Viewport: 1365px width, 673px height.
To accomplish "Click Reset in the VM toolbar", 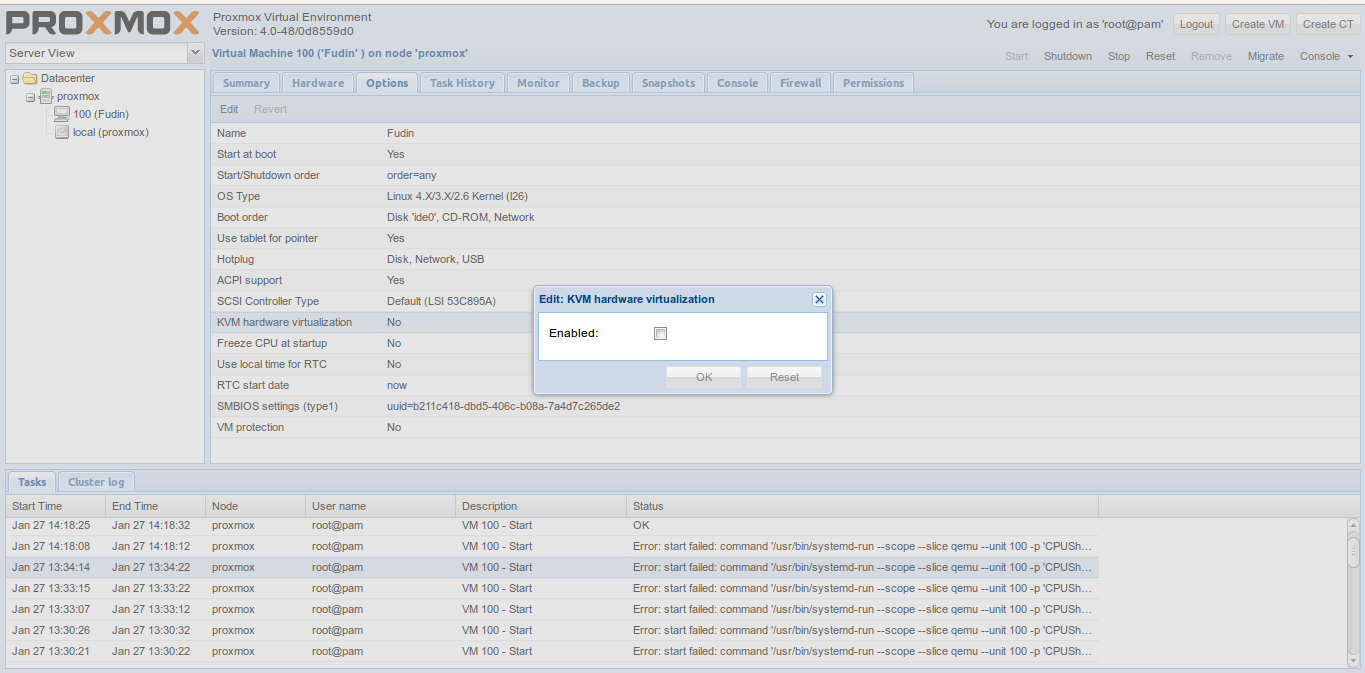I will tap(1160, 56).
